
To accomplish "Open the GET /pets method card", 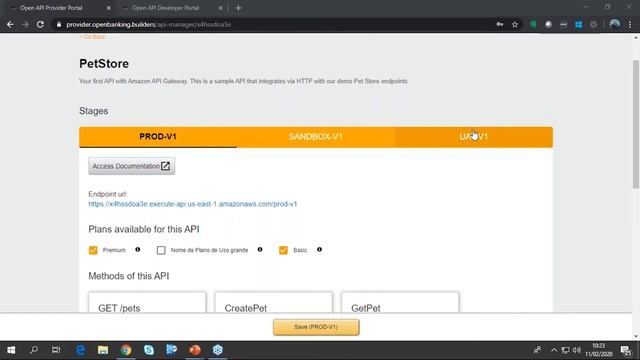I will 147,302.
